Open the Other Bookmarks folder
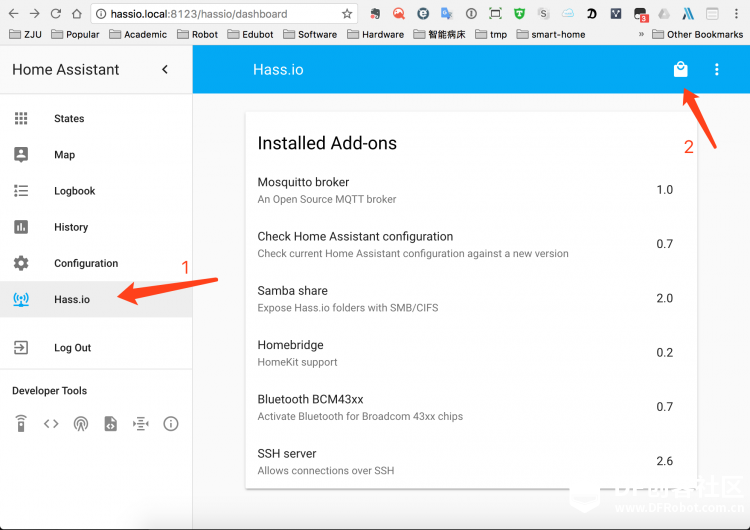 point(697,34)
